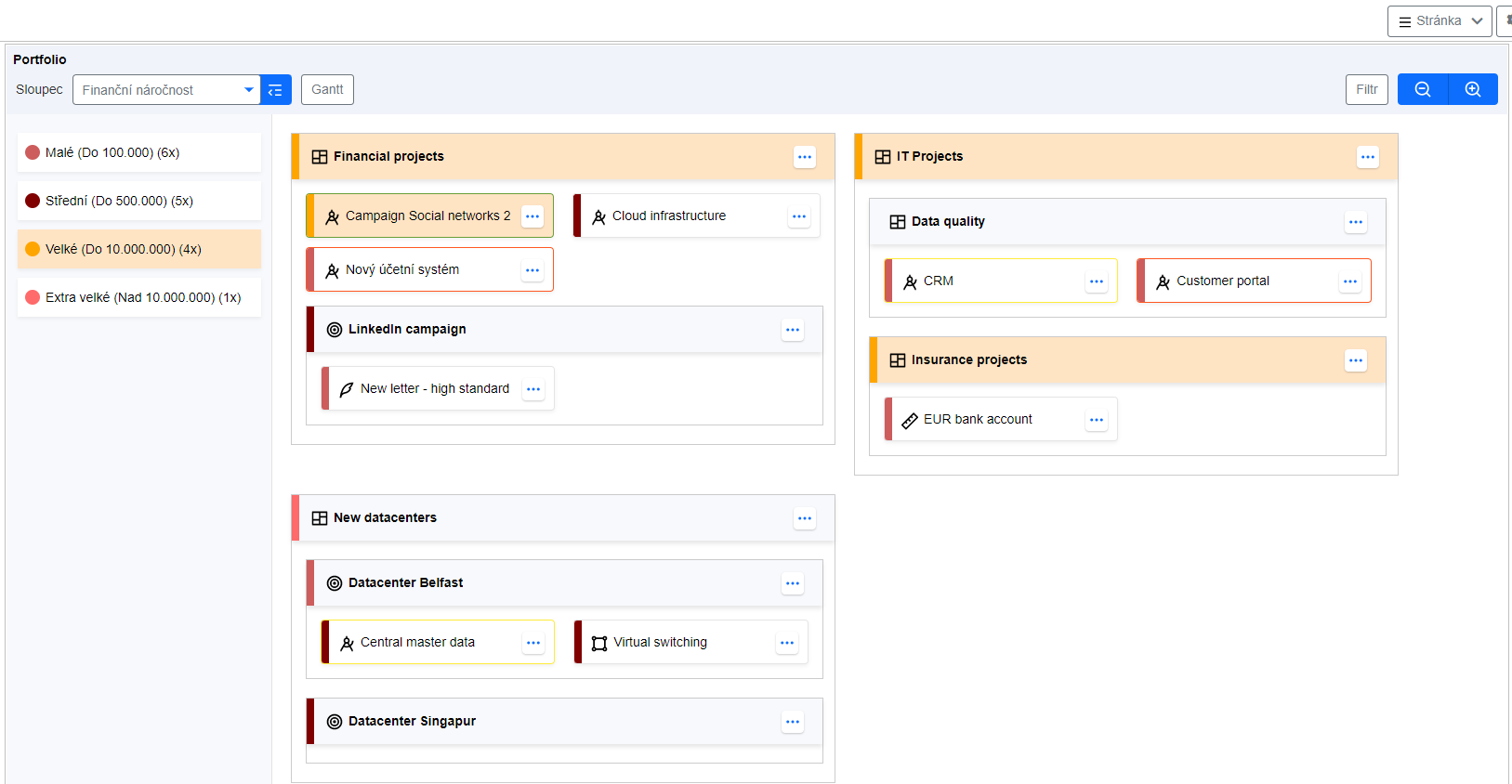Select the Velké (Do 10.000.000) category

(139, 249)
